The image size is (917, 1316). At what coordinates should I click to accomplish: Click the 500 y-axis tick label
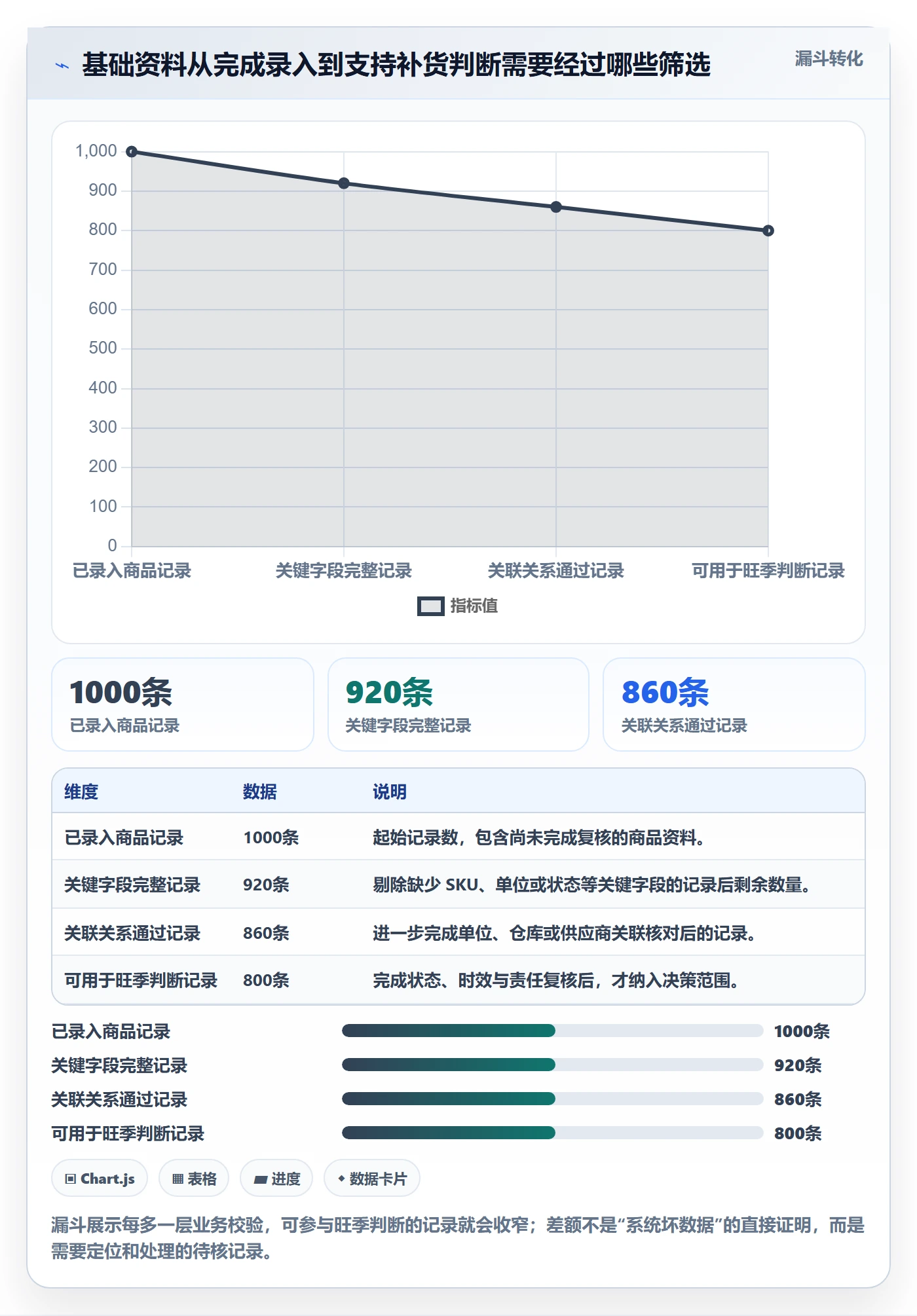[x=103, y=348]
